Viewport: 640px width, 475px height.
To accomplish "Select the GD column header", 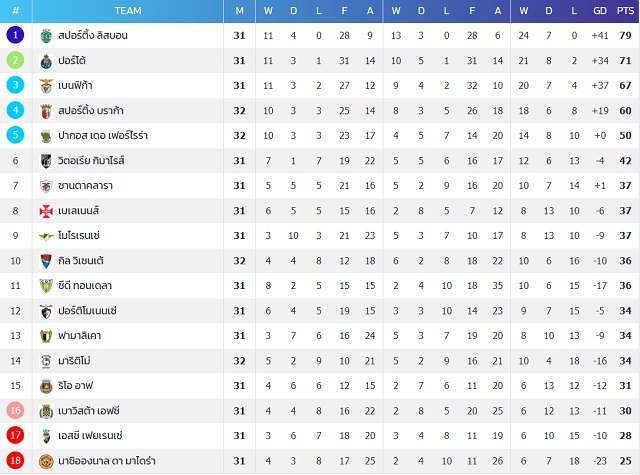I will (600, 11).
